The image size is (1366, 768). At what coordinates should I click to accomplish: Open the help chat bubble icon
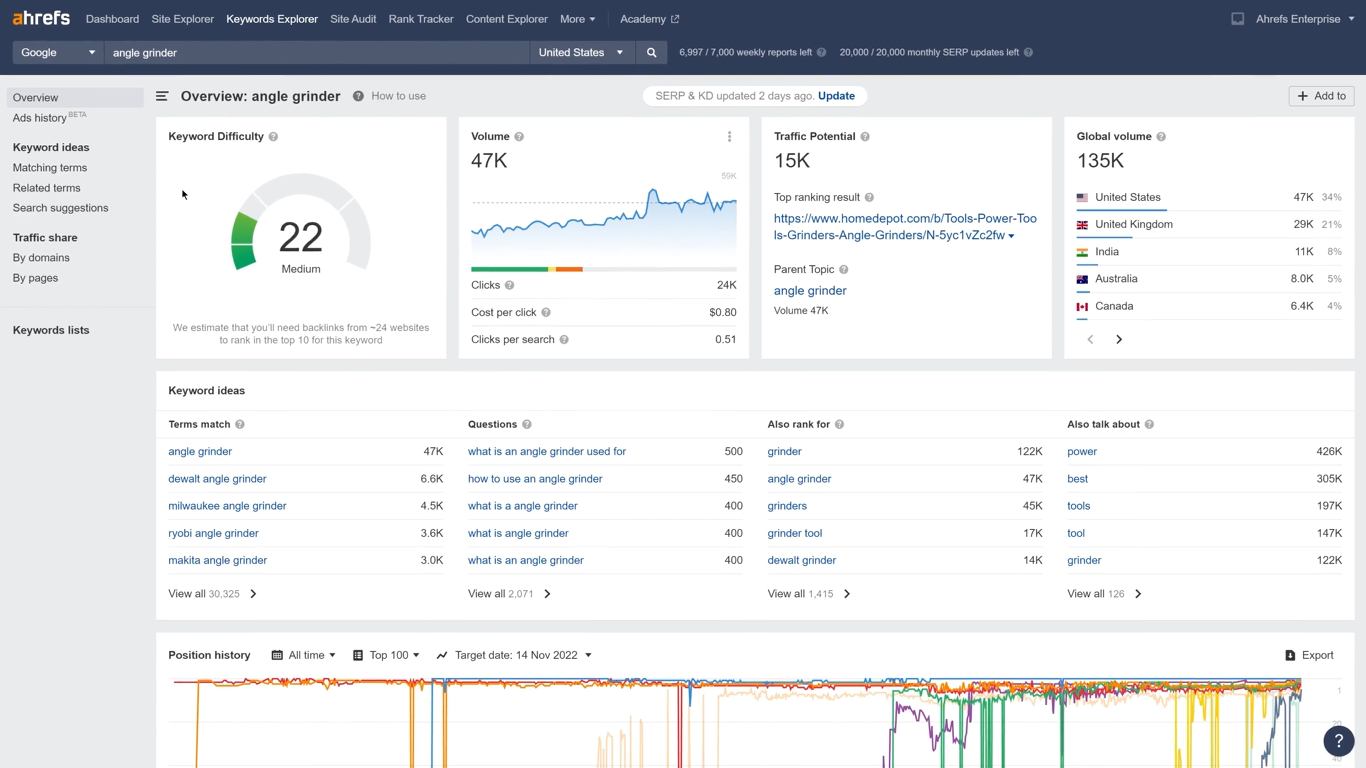tap(1338, 741)
